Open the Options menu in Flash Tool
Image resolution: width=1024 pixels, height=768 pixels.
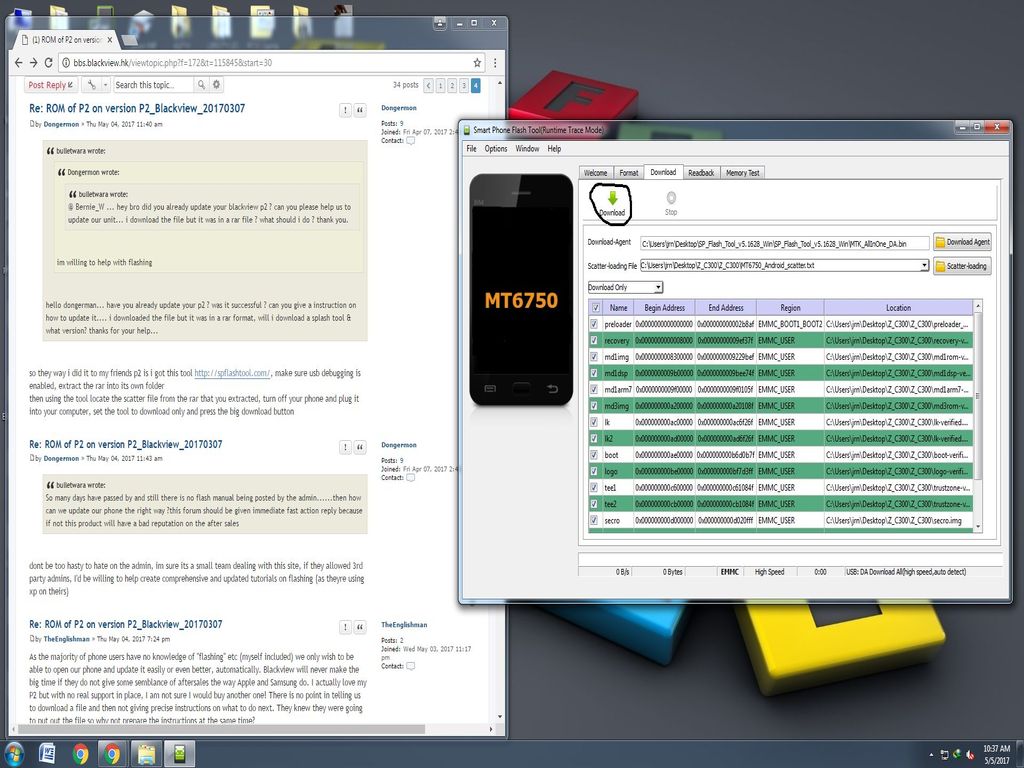[x=496, y=149]
